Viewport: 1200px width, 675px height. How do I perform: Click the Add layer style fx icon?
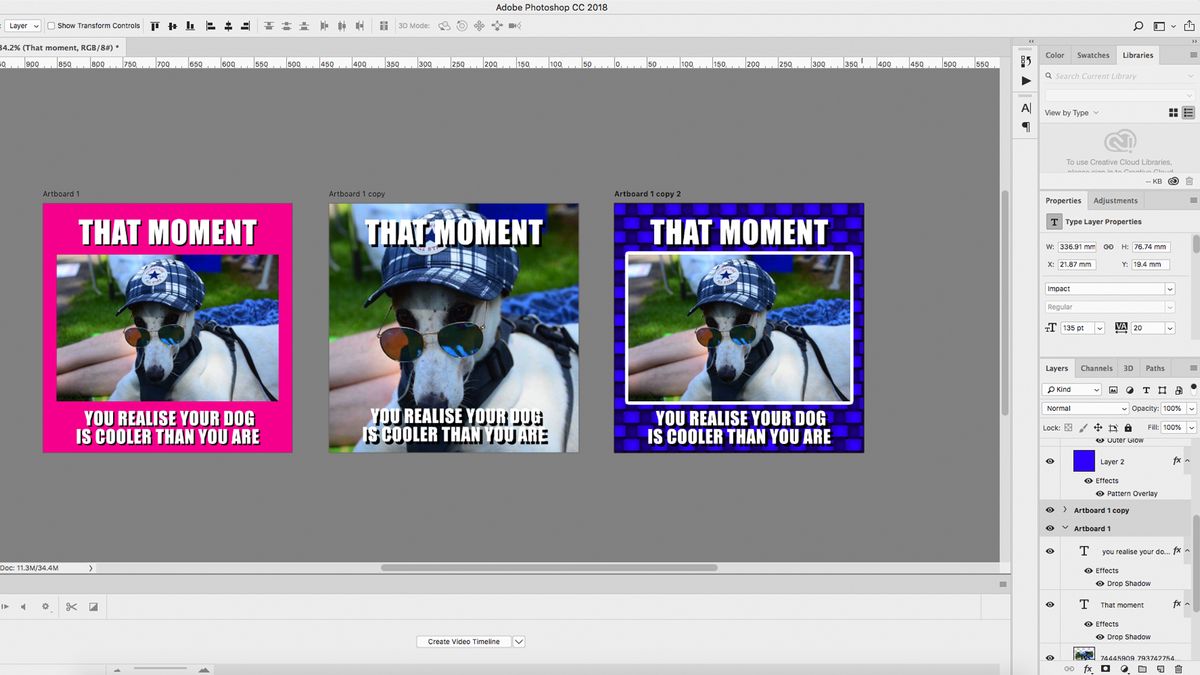[x=1088, y=668]
